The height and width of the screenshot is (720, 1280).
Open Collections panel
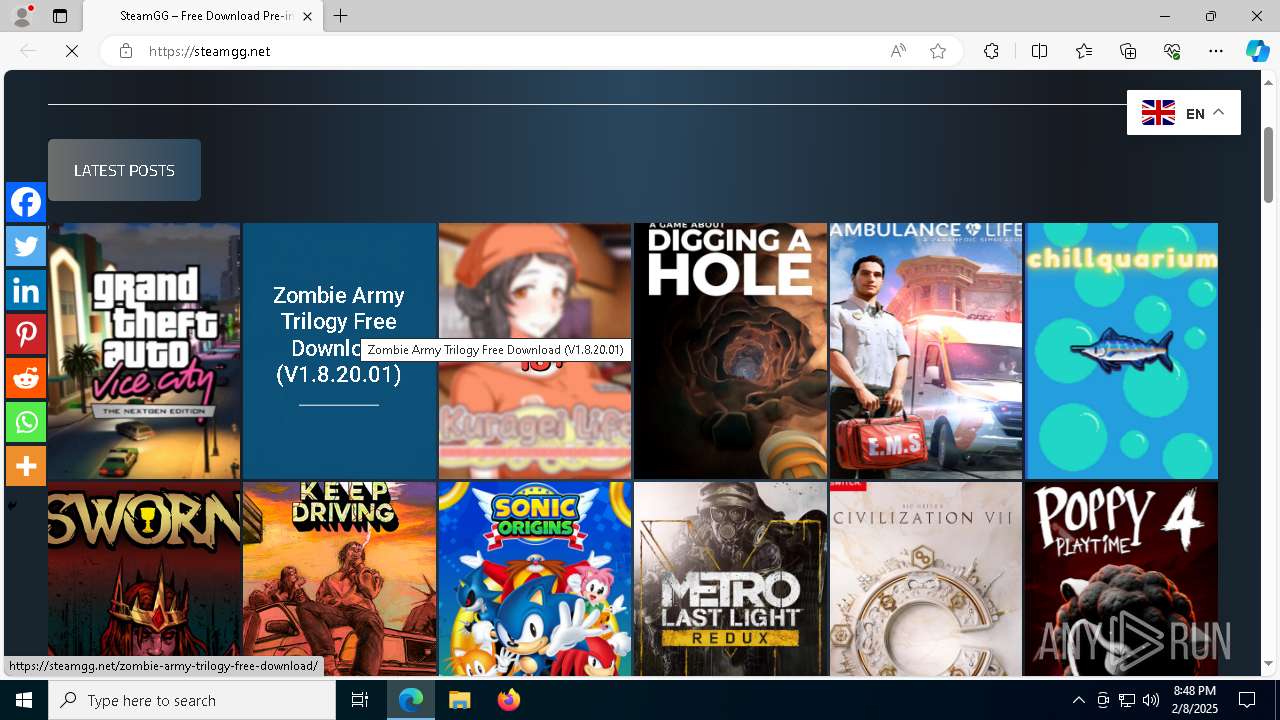1128,51
